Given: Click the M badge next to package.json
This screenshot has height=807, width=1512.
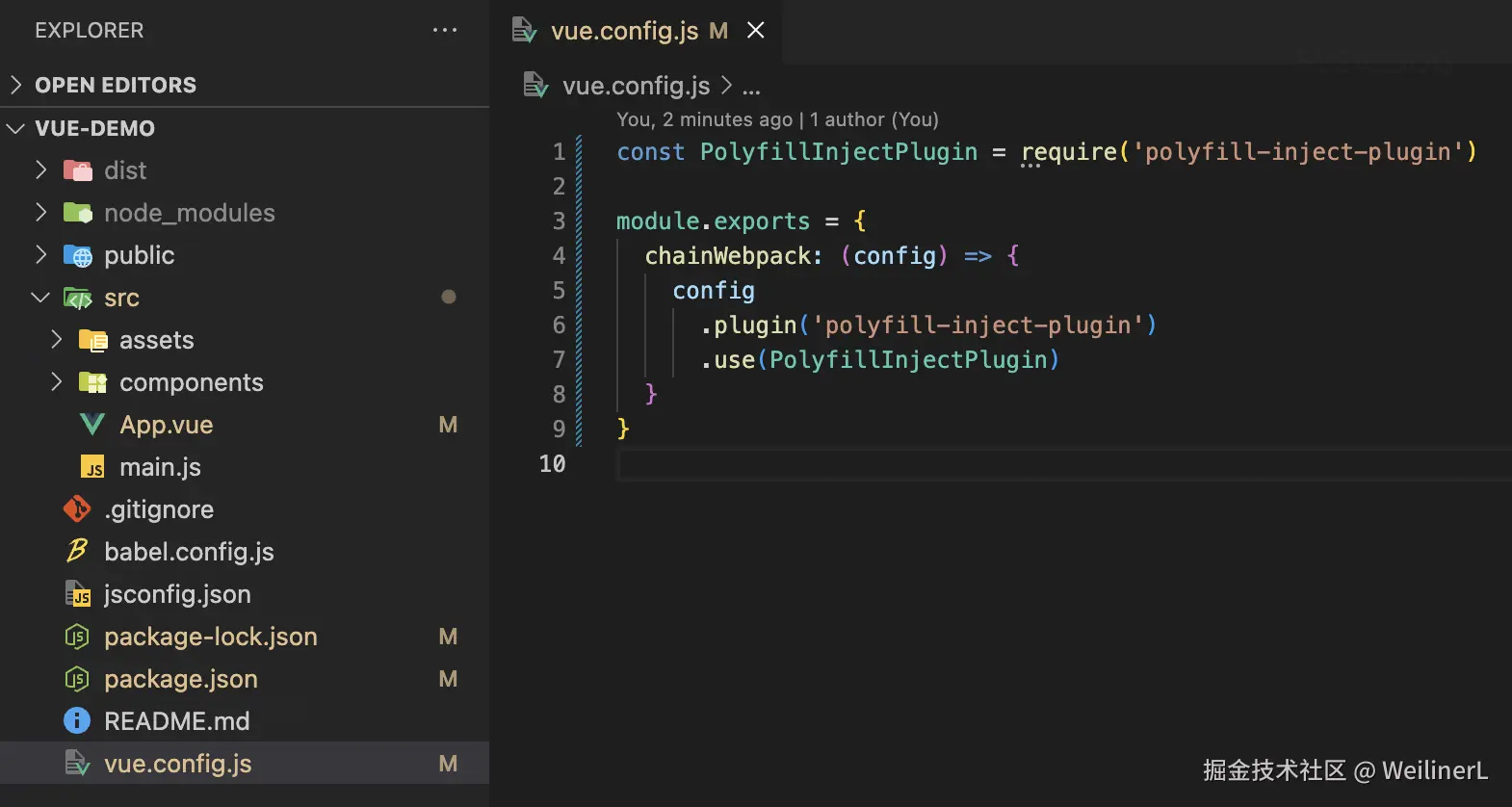Looking at the screenshot, I should [448, 679].
